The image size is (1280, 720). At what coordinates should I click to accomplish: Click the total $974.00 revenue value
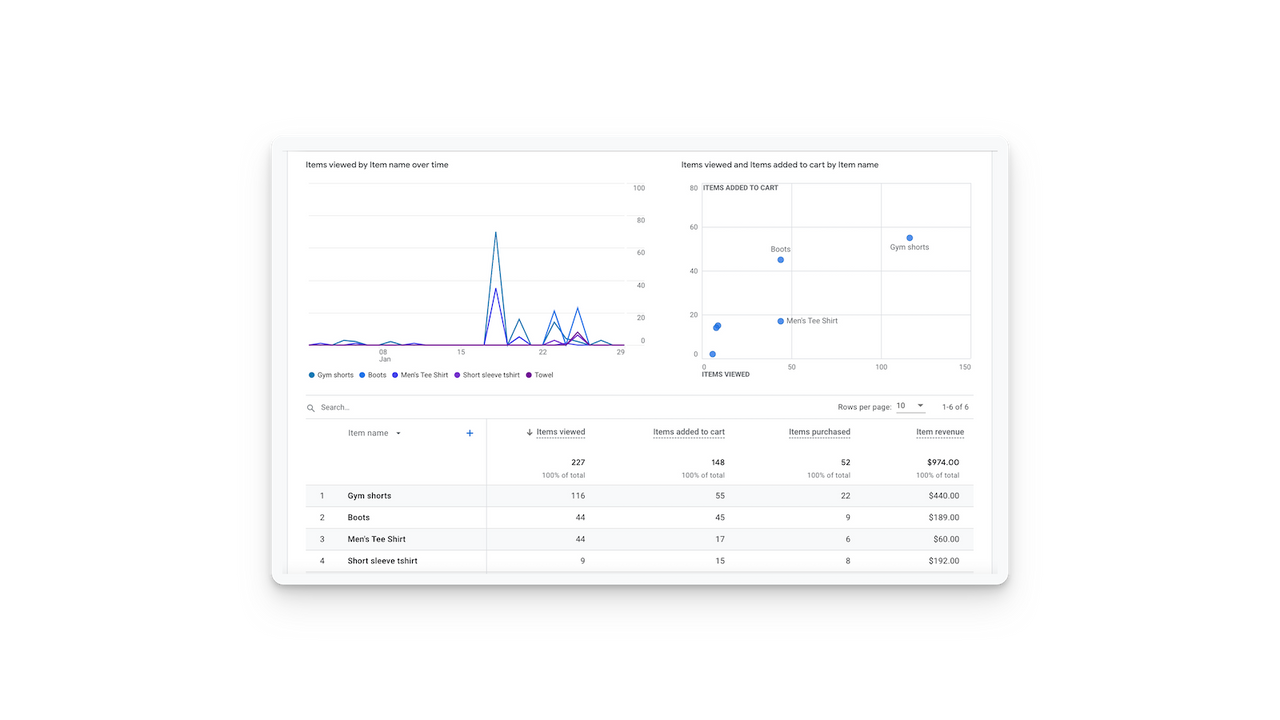[x=941, y=462]
